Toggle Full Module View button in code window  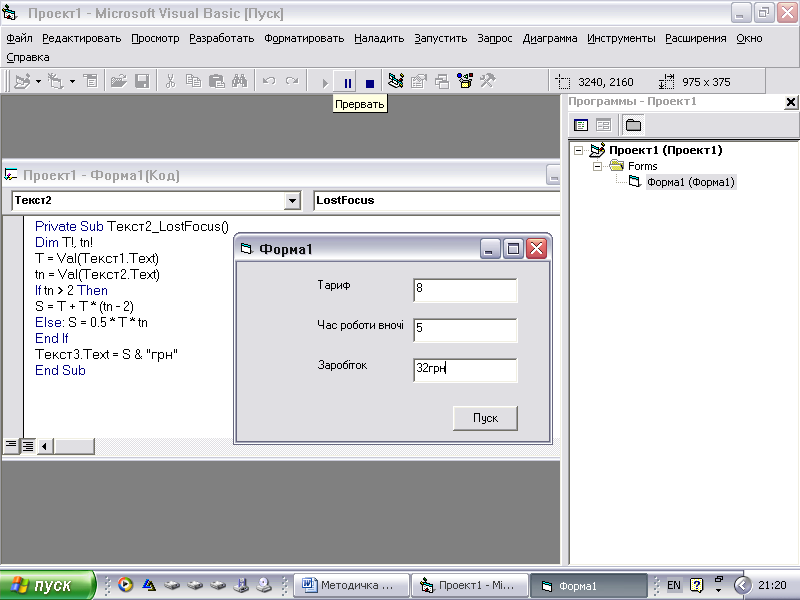[28, 445]
